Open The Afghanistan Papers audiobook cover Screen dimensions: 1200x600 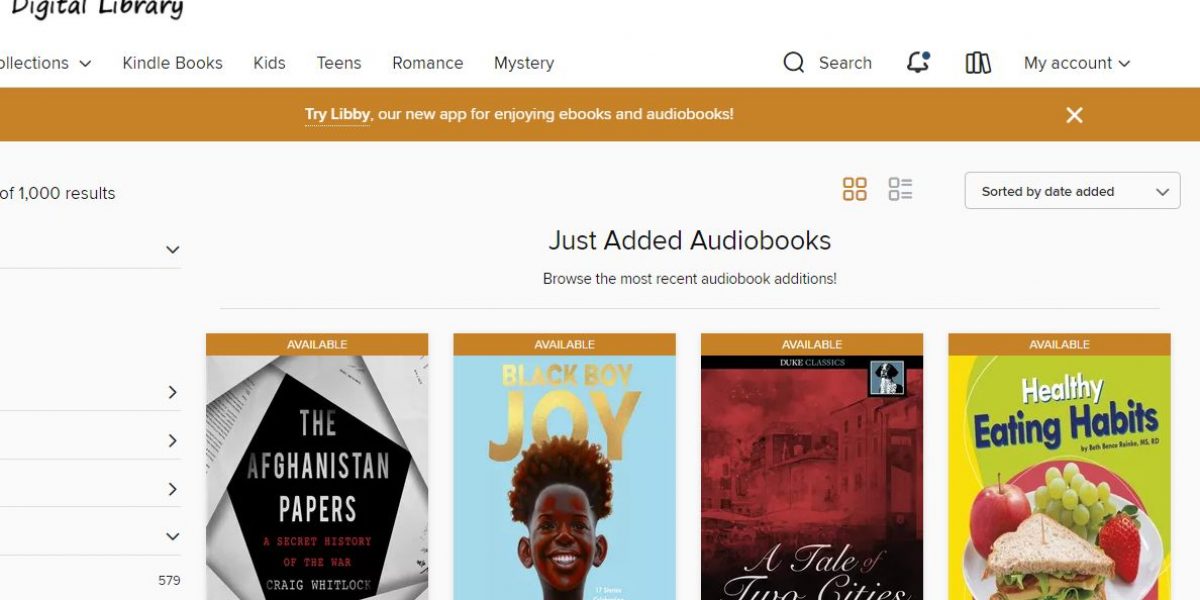(x=317, y=477)
